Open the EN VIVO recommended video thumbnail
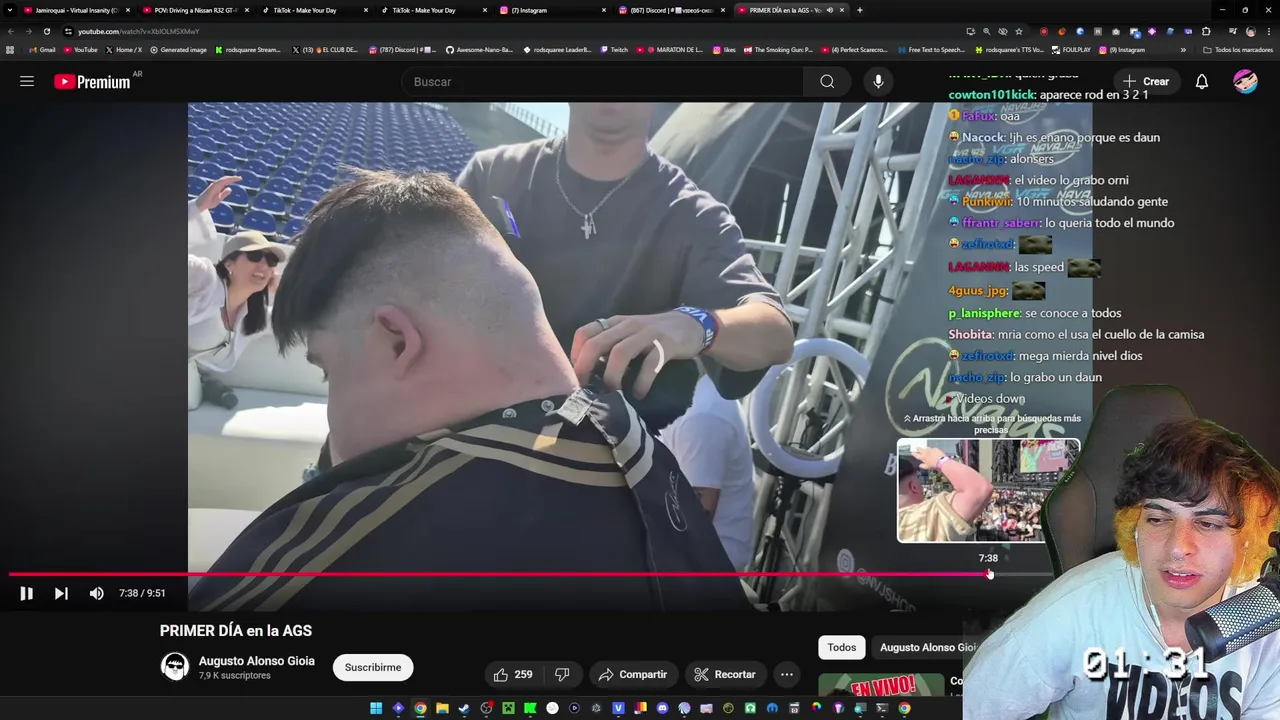Viewport: 1280px width, 720px height. (881, 686)
